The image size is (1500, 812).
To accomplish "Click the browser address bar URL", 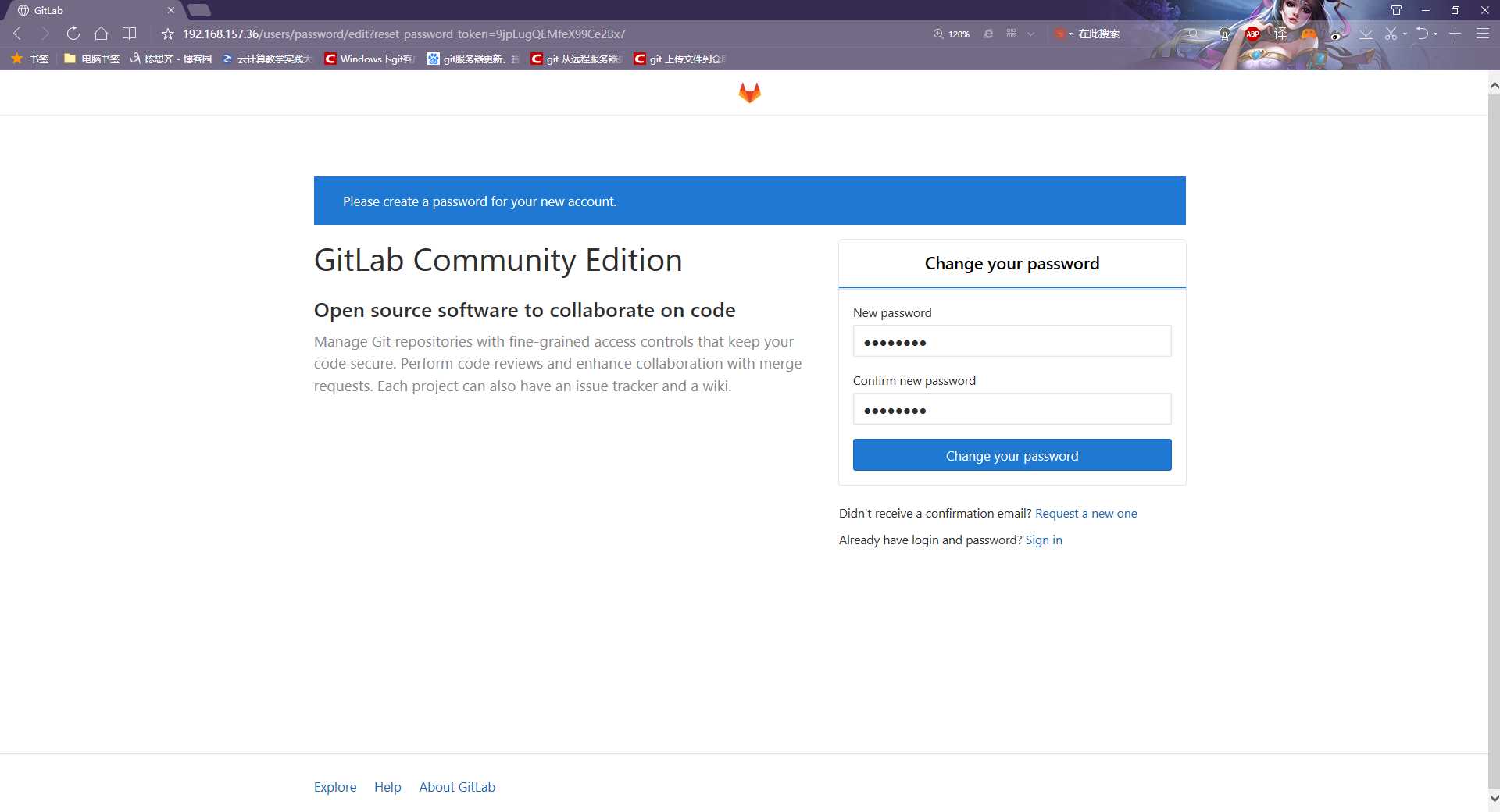I will coord(404,34).
